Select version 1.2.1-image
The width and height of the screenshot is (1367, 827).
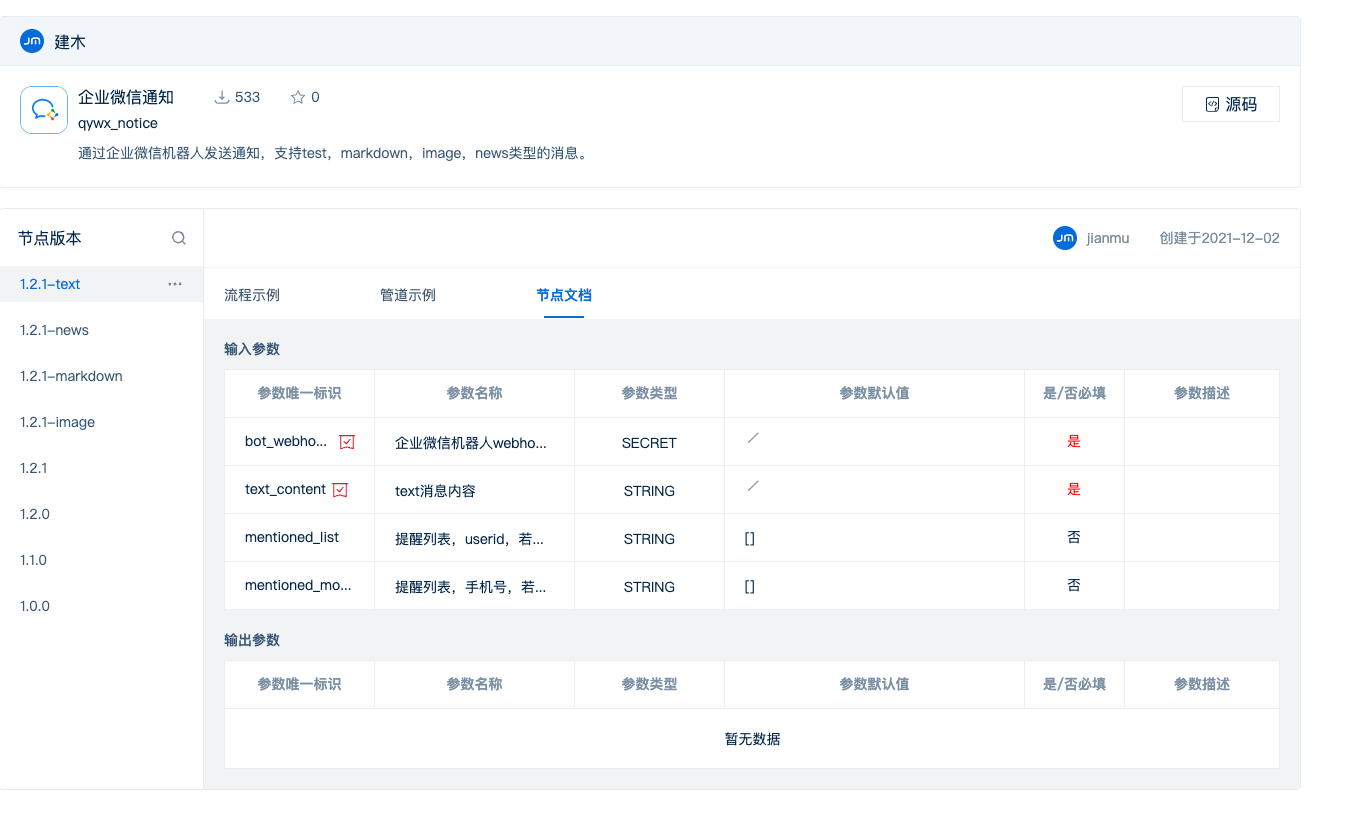point(57,422)
